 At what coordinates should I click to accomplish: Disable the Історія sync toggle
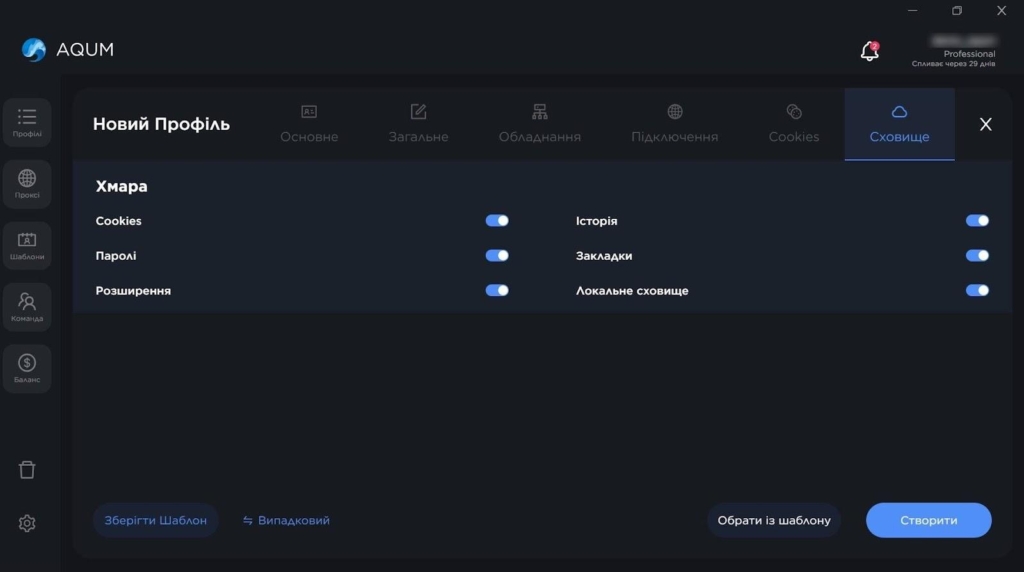click(977, 221)
